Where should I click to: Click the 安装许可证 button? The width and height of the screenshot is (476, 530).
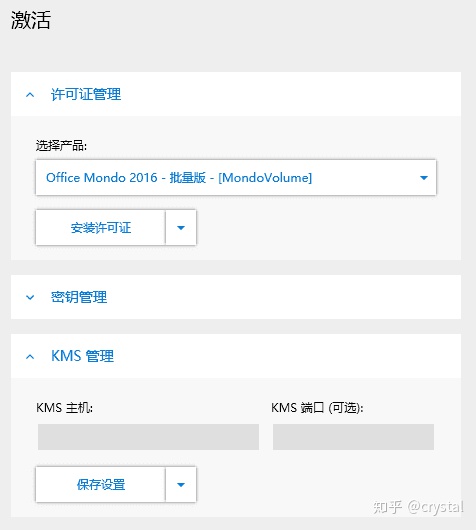[x=100, y=227]
